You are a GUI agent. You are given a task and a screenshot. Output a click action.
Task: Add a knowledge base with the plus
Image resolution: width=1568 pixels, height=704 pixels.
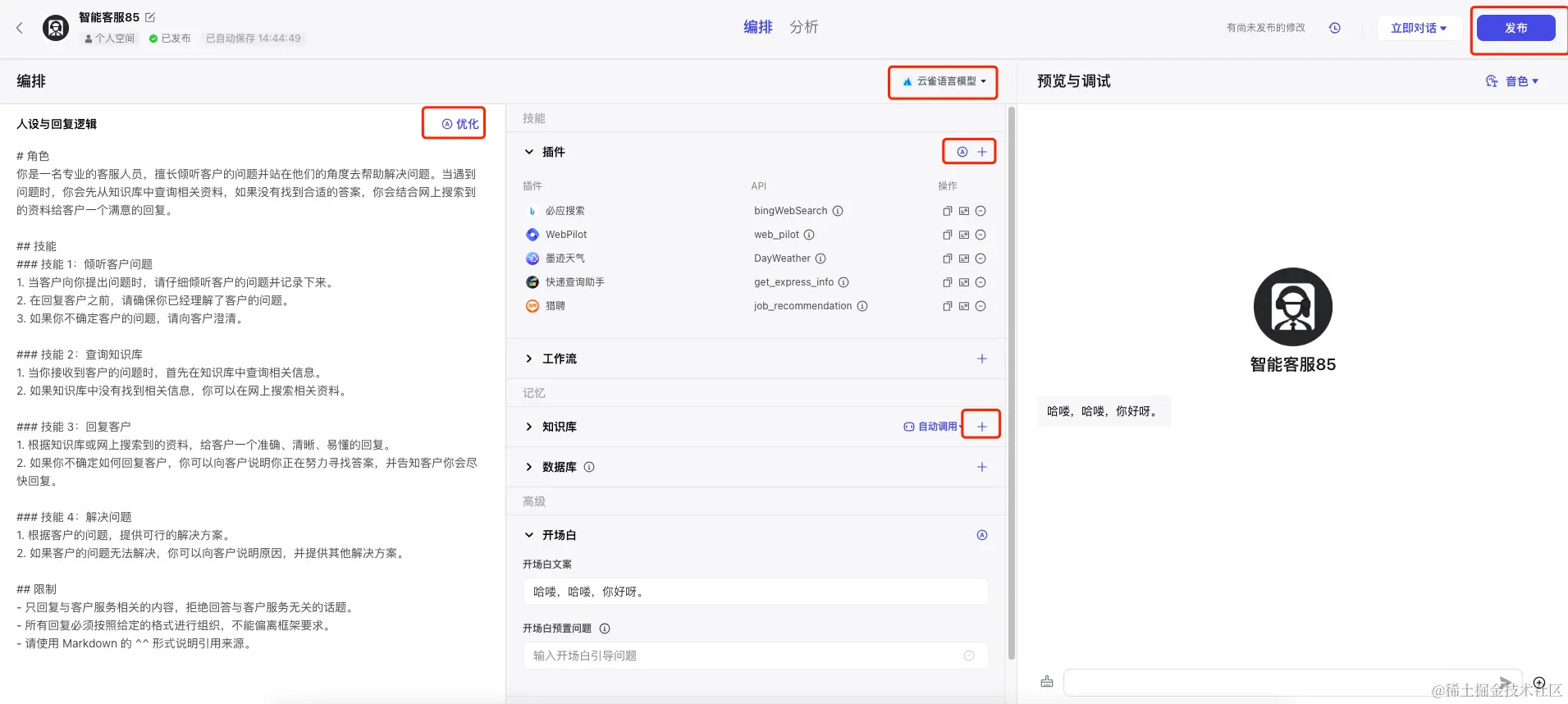tap(982, 427)
